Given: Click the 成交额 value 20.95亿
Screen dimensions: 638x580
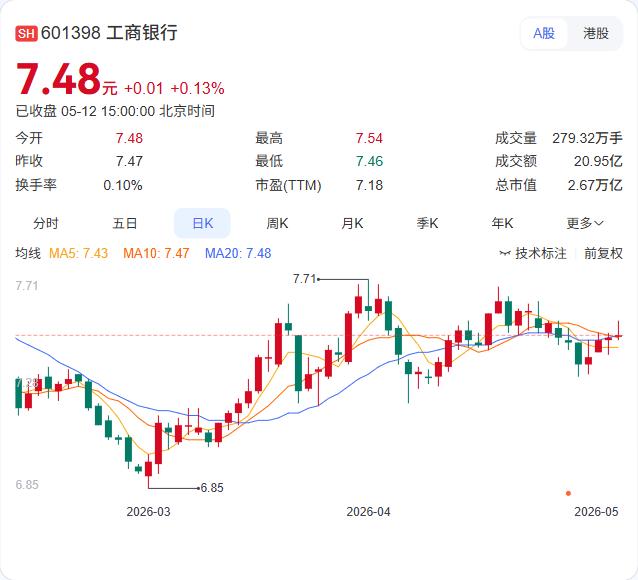Looking at the screenshot, I should pyautogui.click(x=598, y=161).
